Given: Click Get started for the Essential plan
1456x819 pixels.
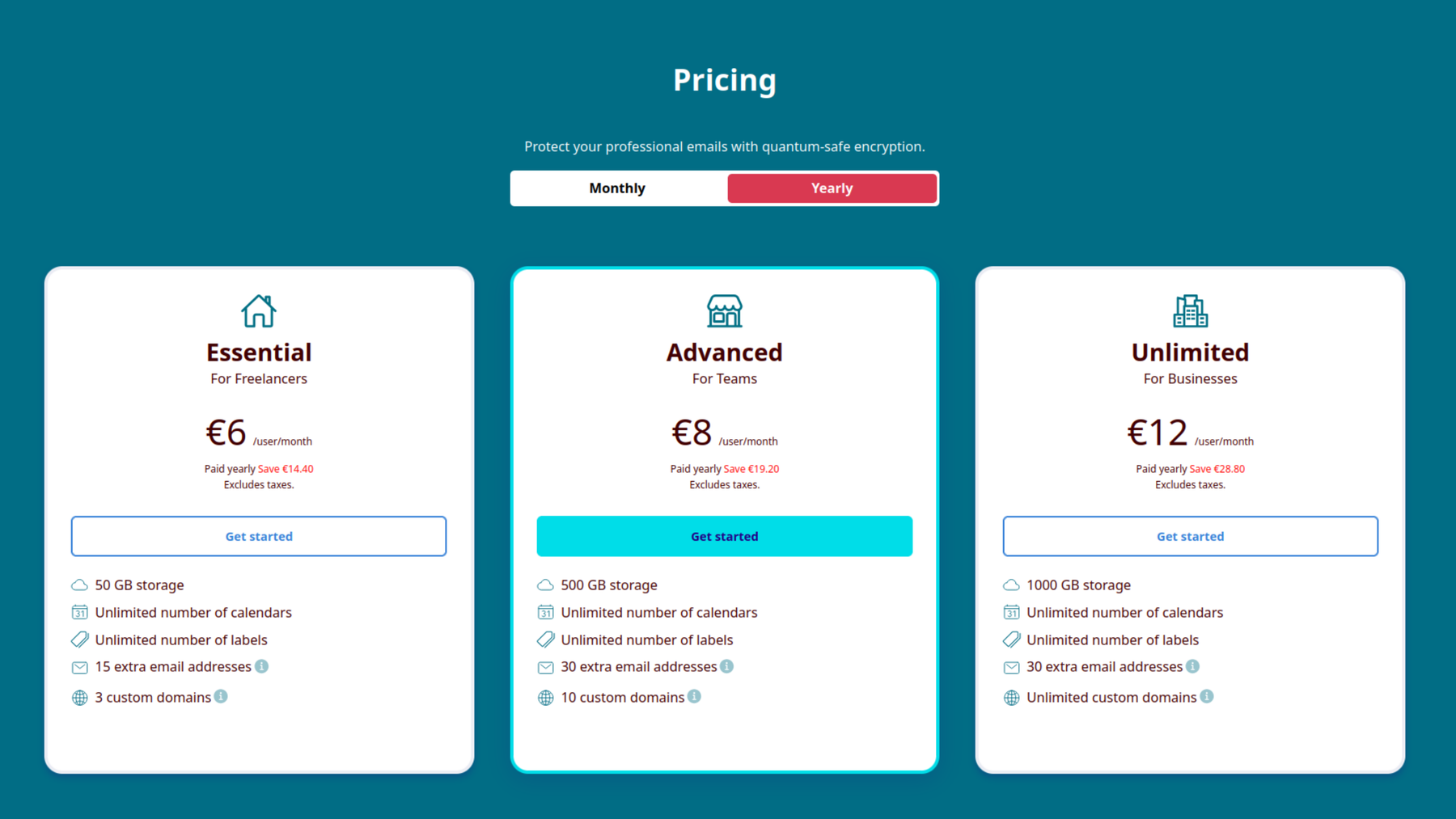Looking at the screenshot, I should pos(259,536).
